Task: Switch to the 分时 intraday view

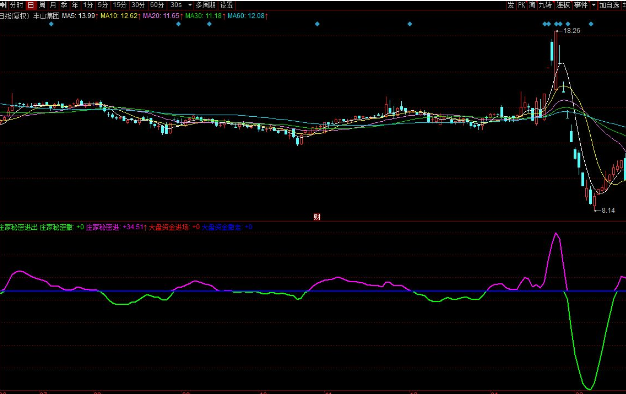Action: (x=17, y=5)
